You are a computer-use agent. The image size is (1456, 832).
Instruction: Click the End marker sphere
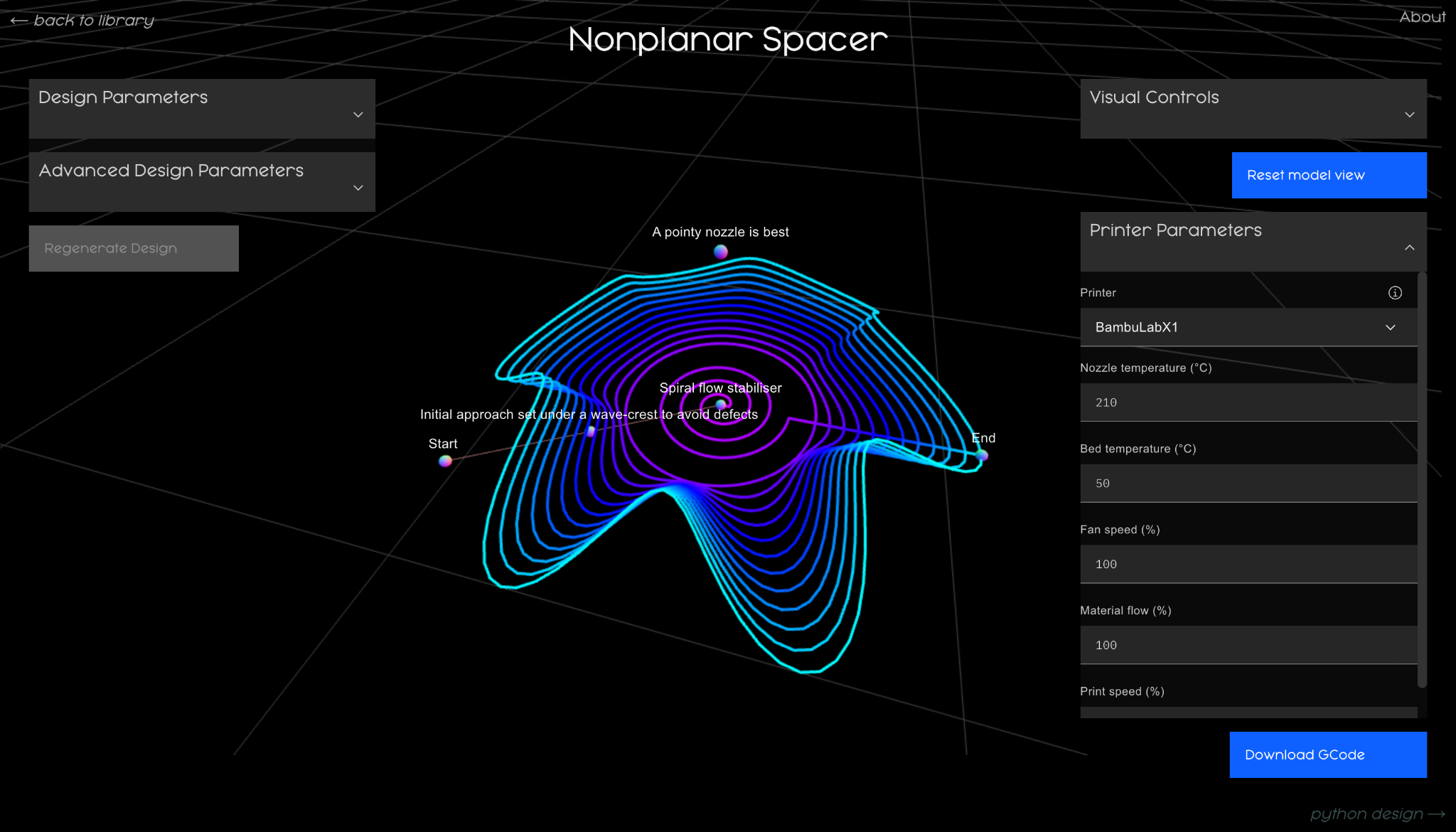(982, 454)
